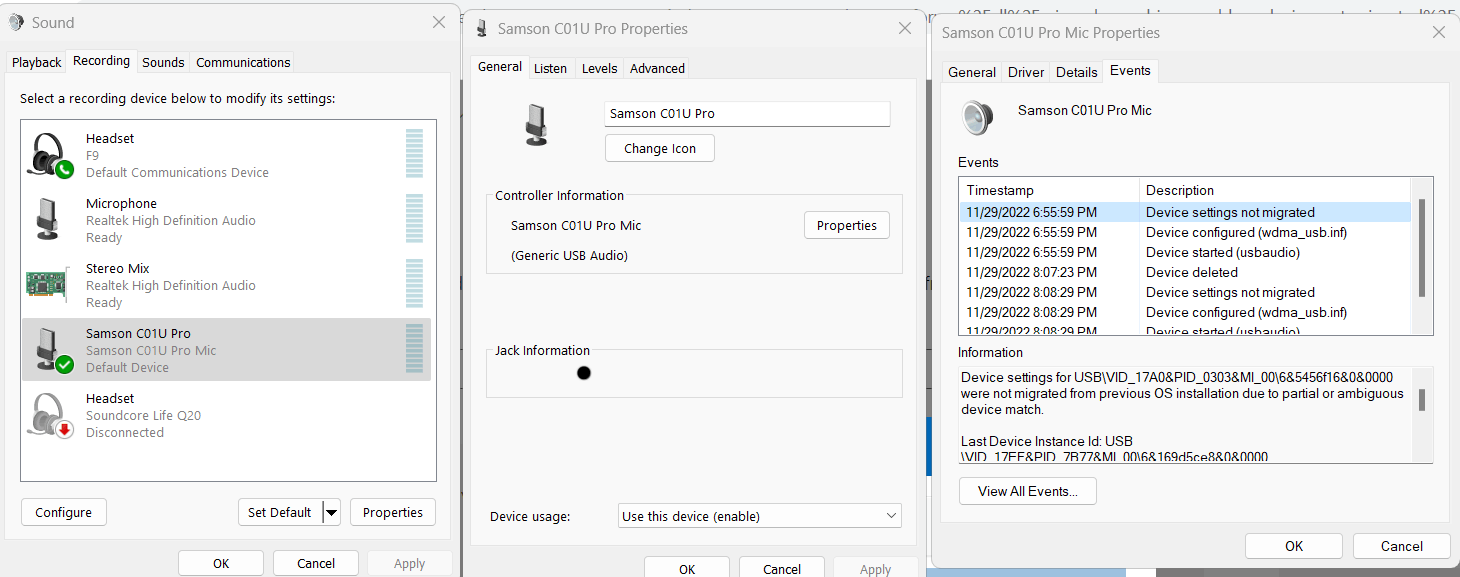Select General tab in Samson C01U Pro Properties

pyautogui.click(x=500, y=67)
